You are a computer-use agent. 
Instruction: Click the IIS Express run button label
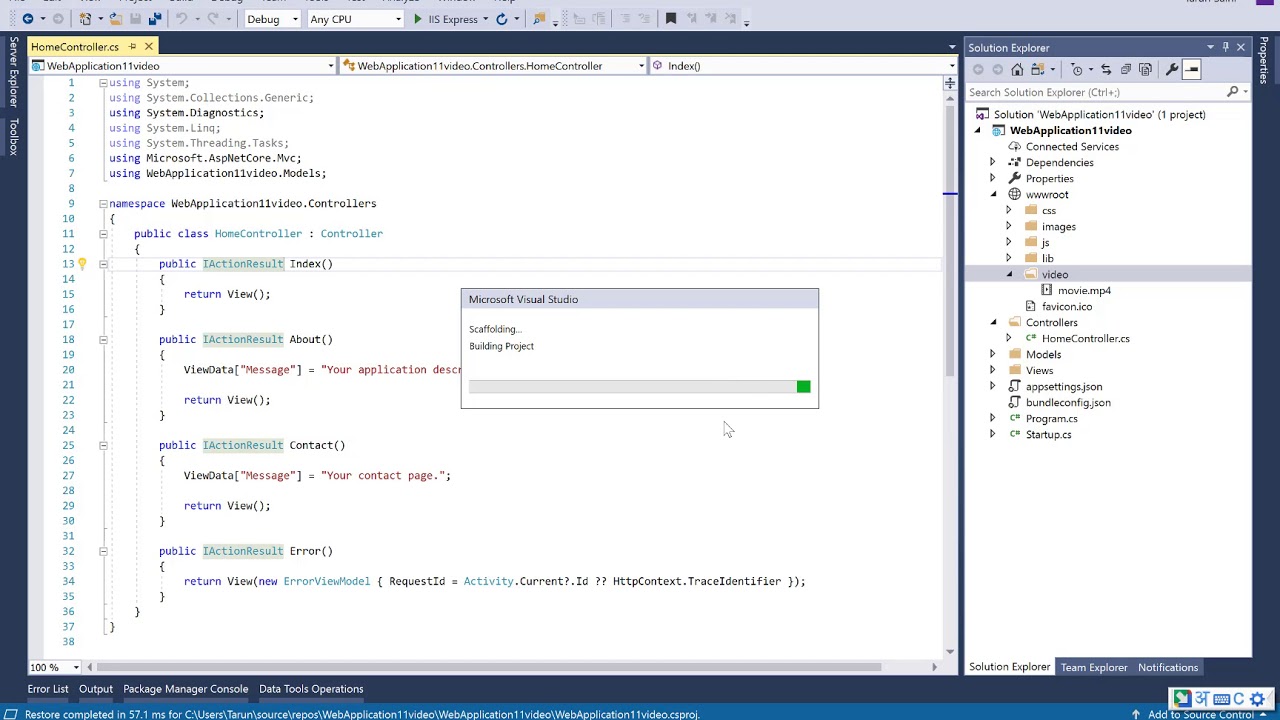click(x=453, y=19)
